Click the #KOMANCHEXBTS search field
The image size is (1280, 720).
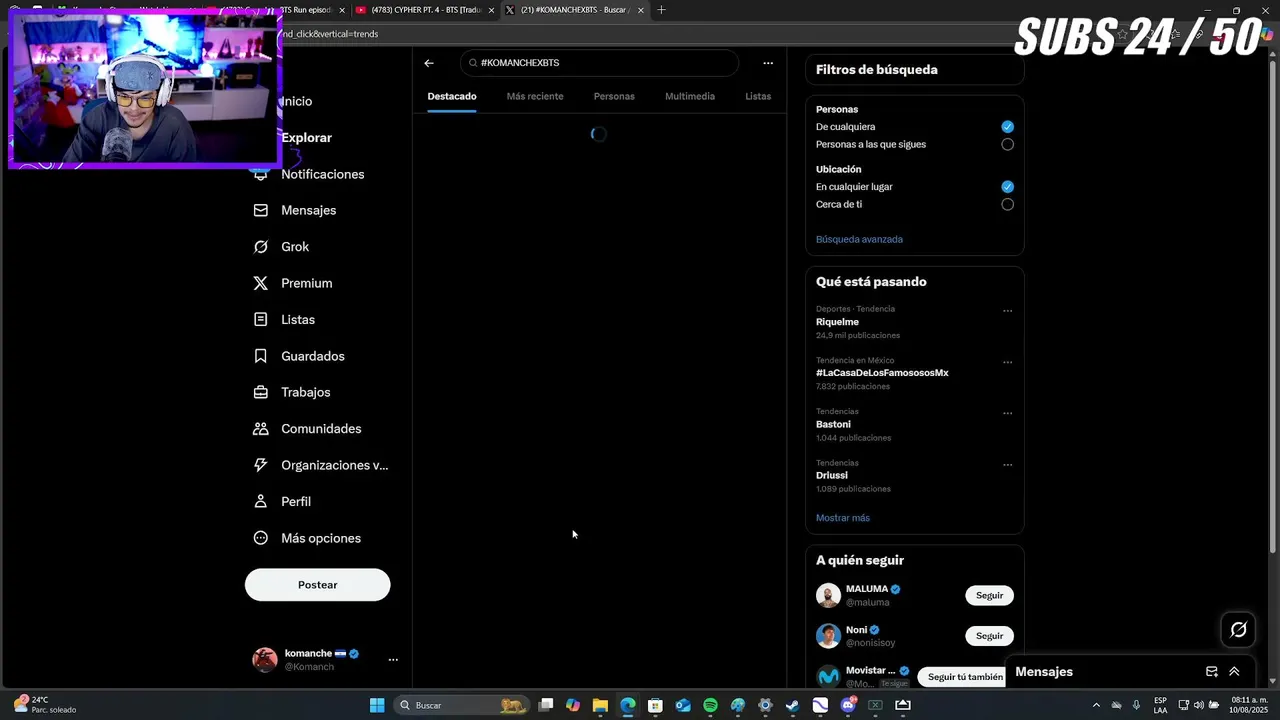[x=599, y=63]
